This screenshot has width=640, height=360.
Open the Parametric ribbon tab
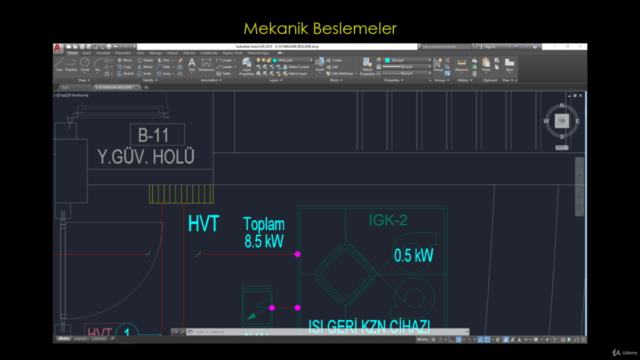tap(123, 53)
